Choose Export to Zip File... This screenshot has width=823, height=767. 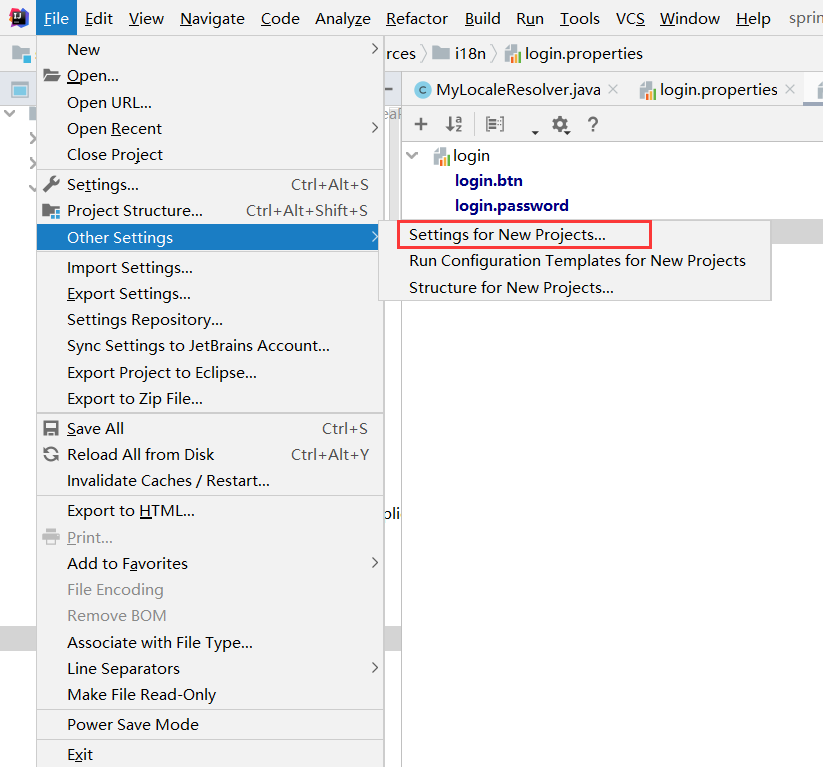click(210, 398)
